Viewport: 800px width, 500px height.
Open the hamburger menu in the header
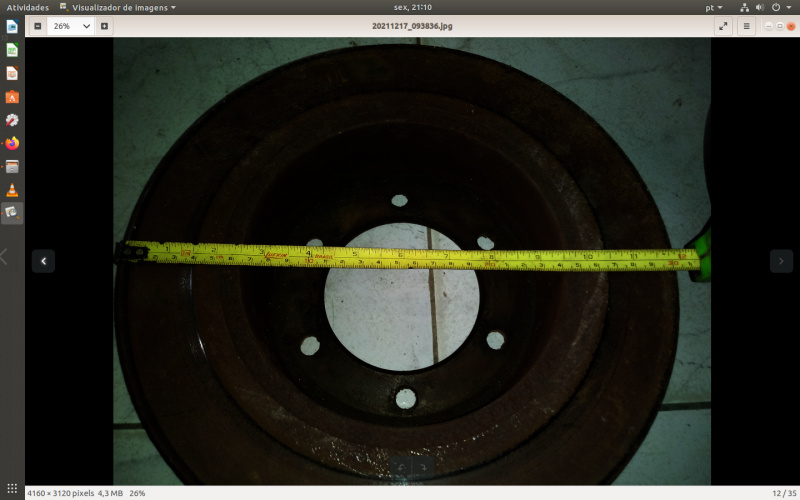click(746, 26)
